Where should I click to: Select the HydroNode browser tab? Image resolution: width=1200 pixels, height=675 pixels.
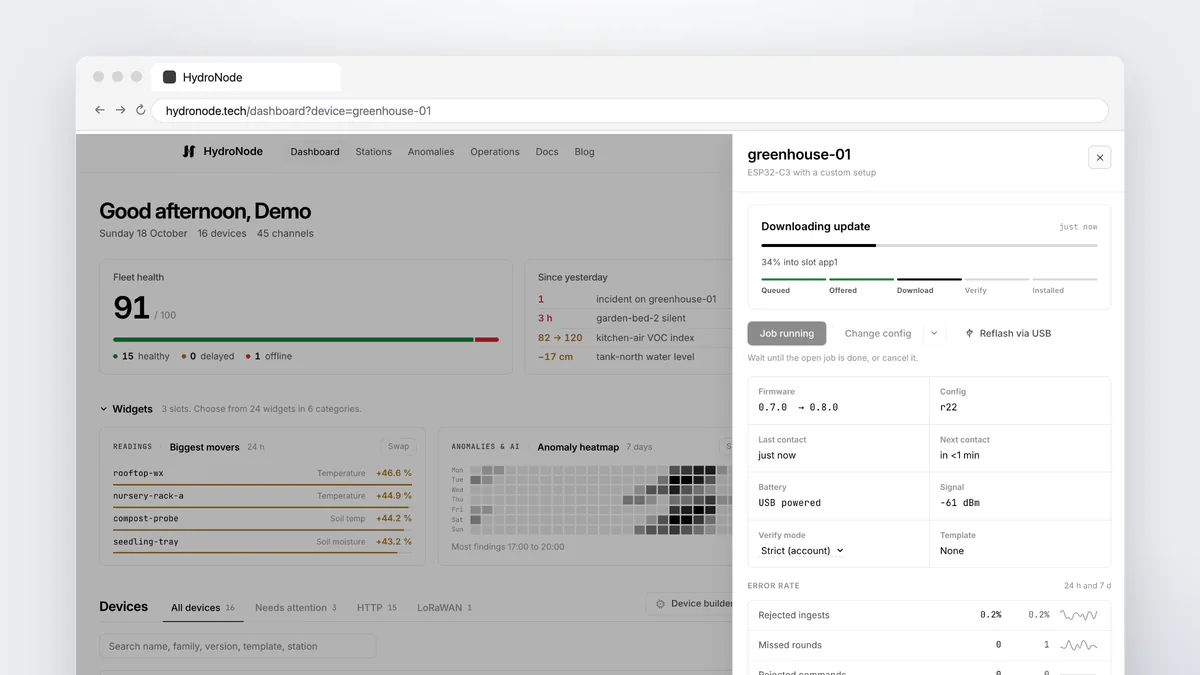coord(246,77)
